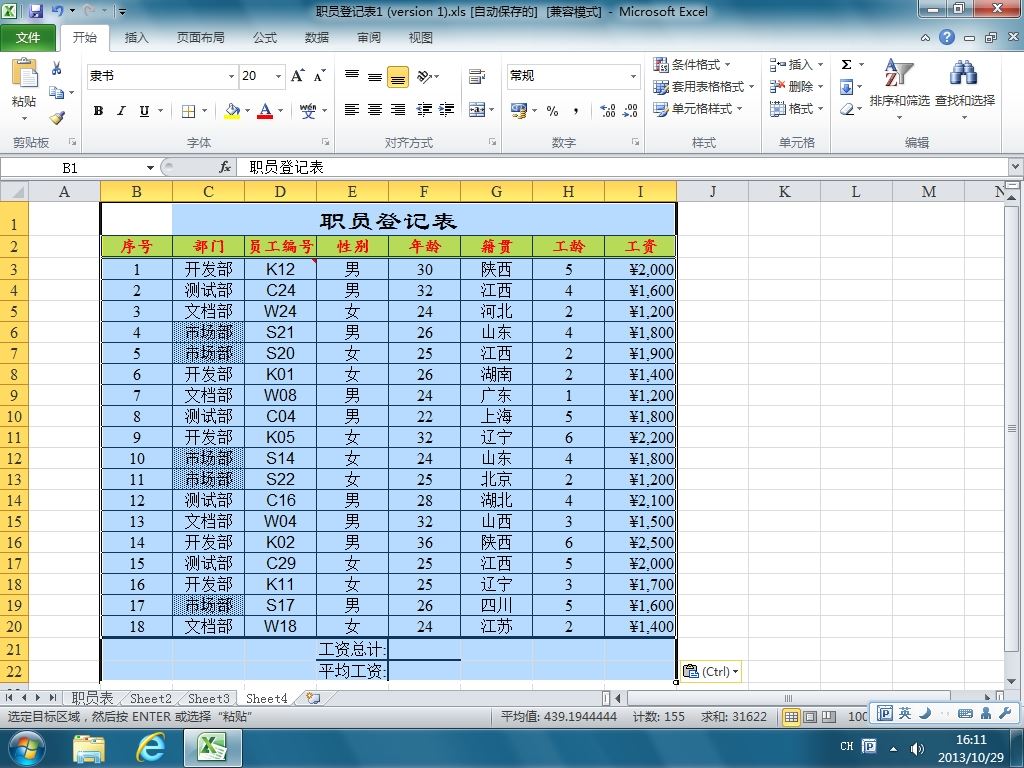The width and height of the screenshot is (1024, 768).
Task: Open the 查找和选择 find and select menu
Action: point(965,89)
